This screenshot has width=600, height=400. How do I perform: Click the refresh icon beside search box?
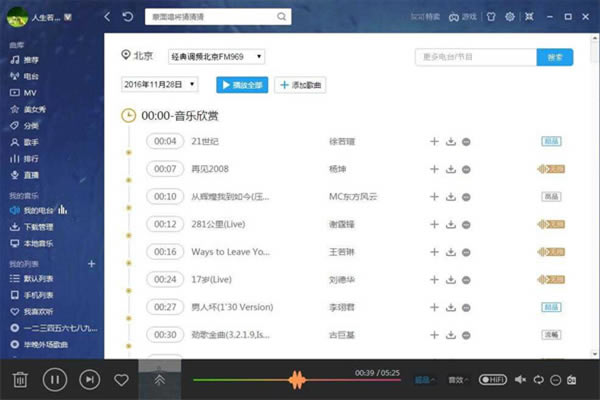pyautogui.click(x=128, y=17)
